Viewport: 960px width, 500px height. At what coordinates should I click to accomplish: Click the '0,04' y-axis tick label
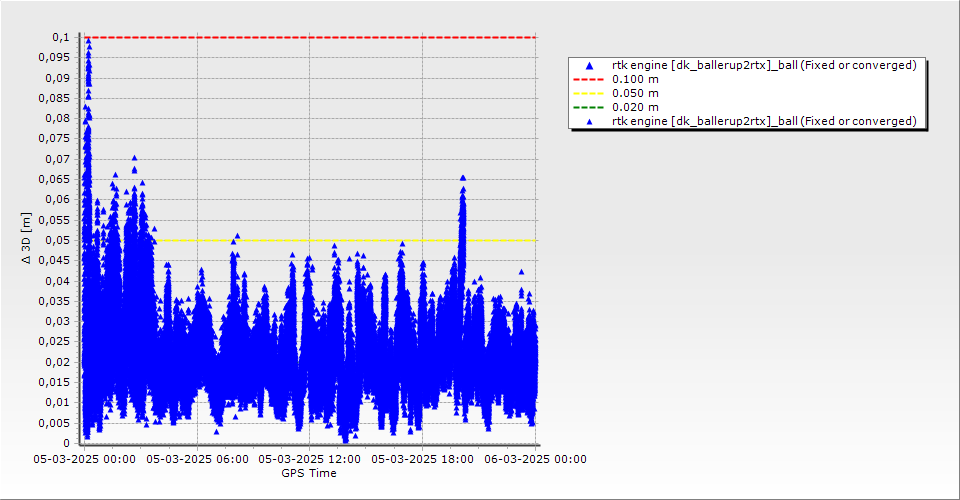58,281
